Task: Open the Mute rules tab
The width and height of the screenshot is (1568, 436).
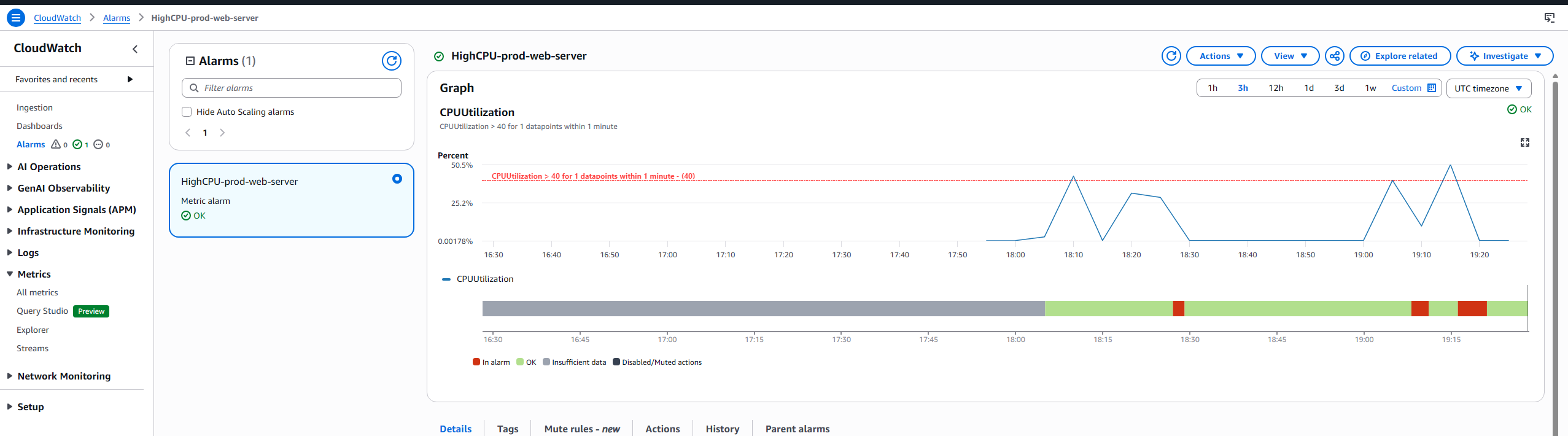Action: click(582, 429)
